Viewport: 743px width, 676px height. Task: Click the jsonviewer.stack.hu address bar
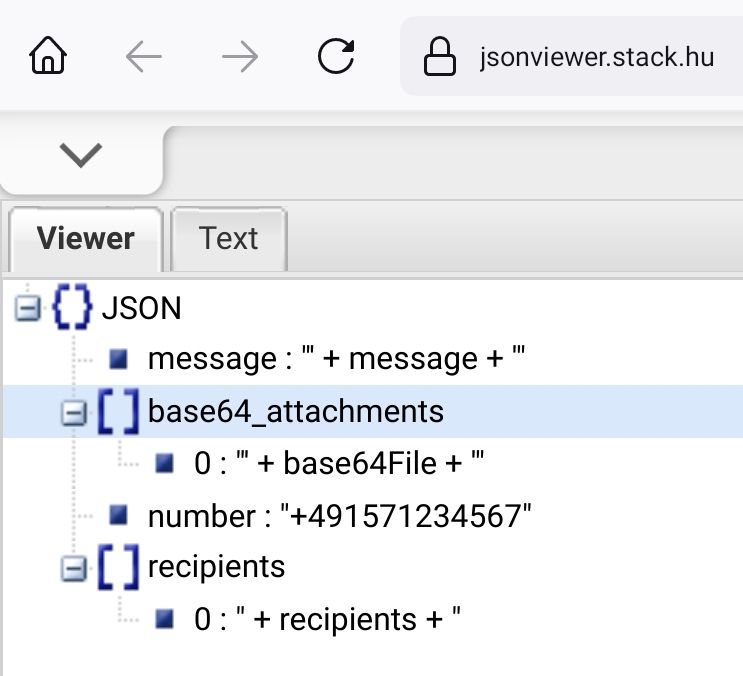tap(597, 57)
